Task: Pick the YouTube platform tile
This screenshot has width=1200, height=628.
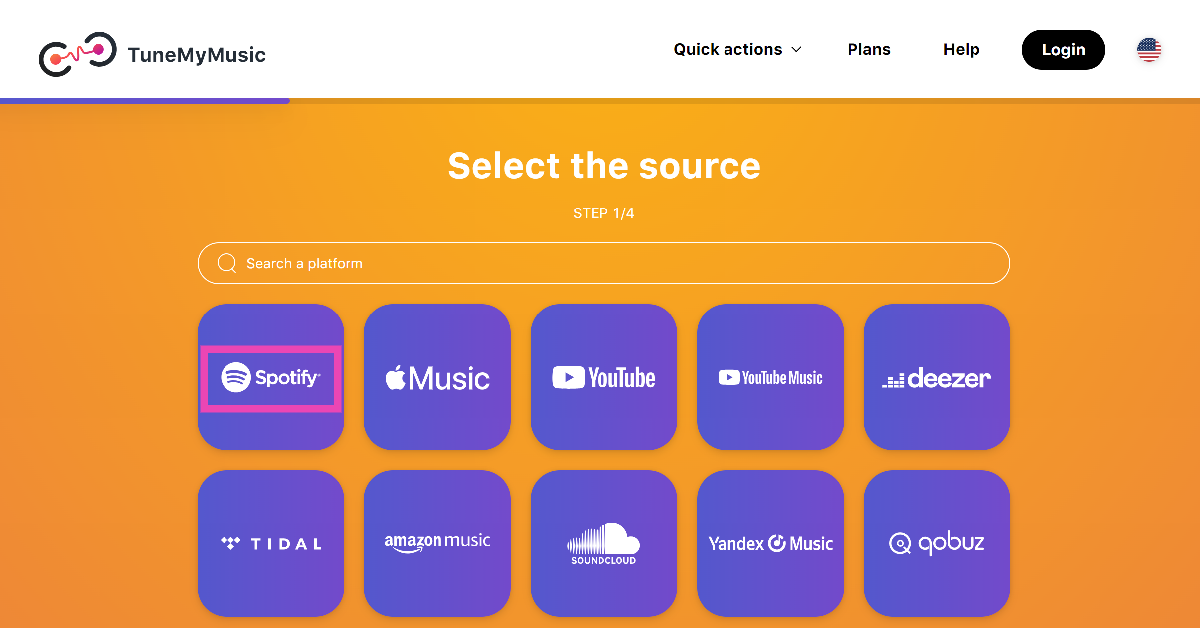Action: pos(604,378)
